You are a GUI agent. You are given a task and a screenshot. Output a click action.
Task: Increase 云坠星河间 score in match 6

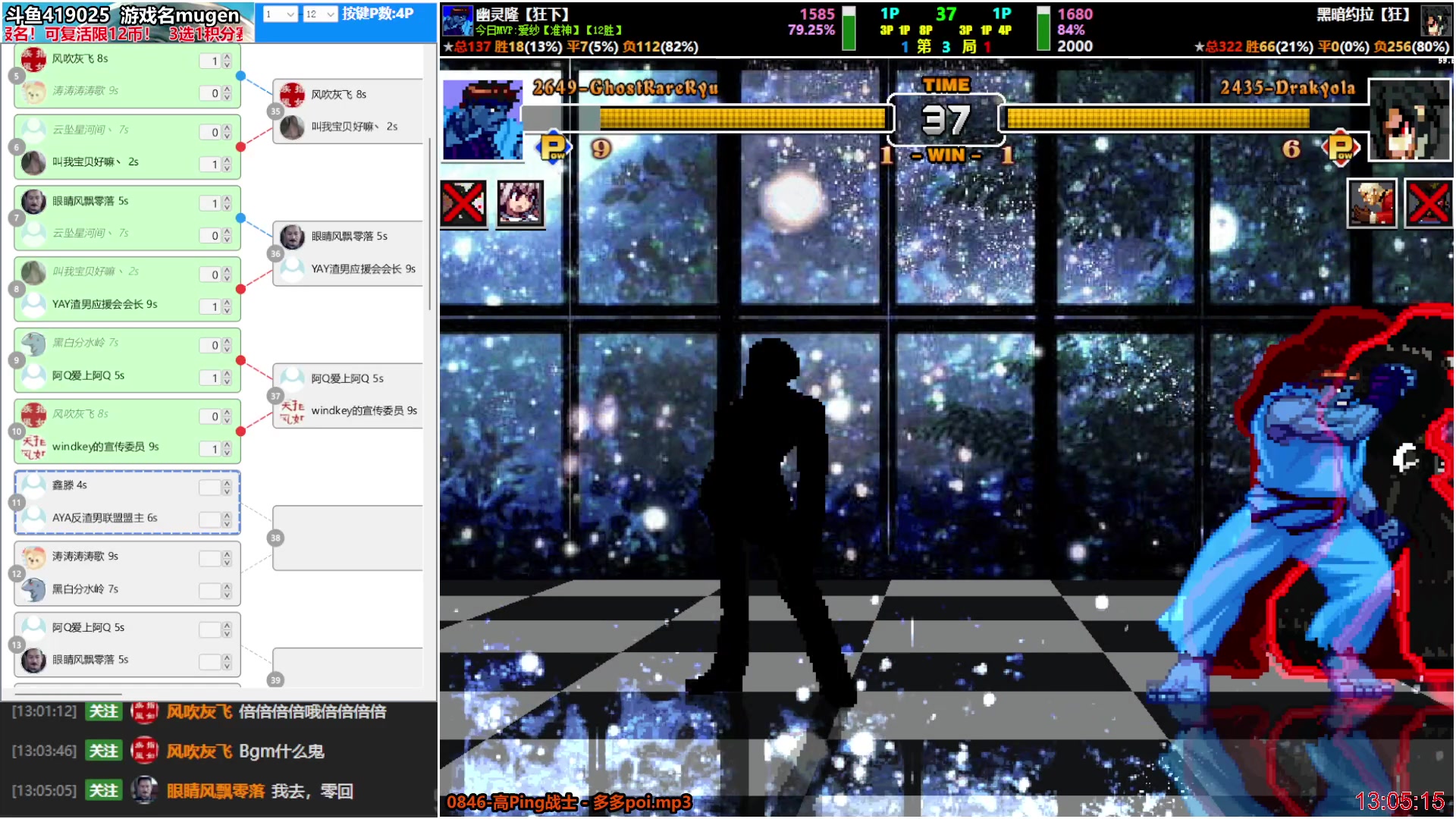tap(227, 128)
